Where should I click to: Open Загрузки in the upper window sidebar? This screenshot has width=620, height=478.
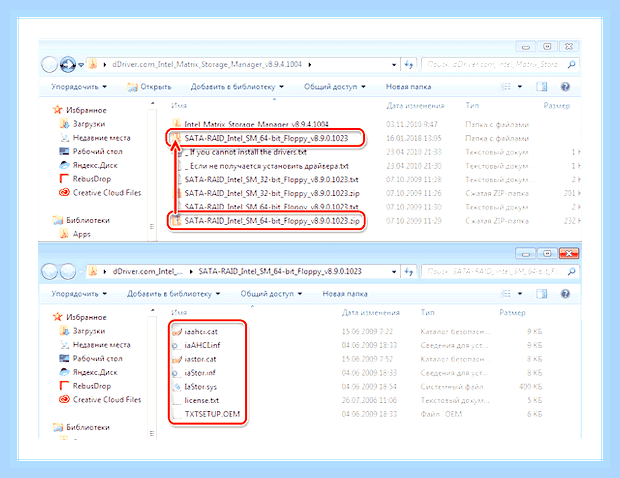[82, 124]
